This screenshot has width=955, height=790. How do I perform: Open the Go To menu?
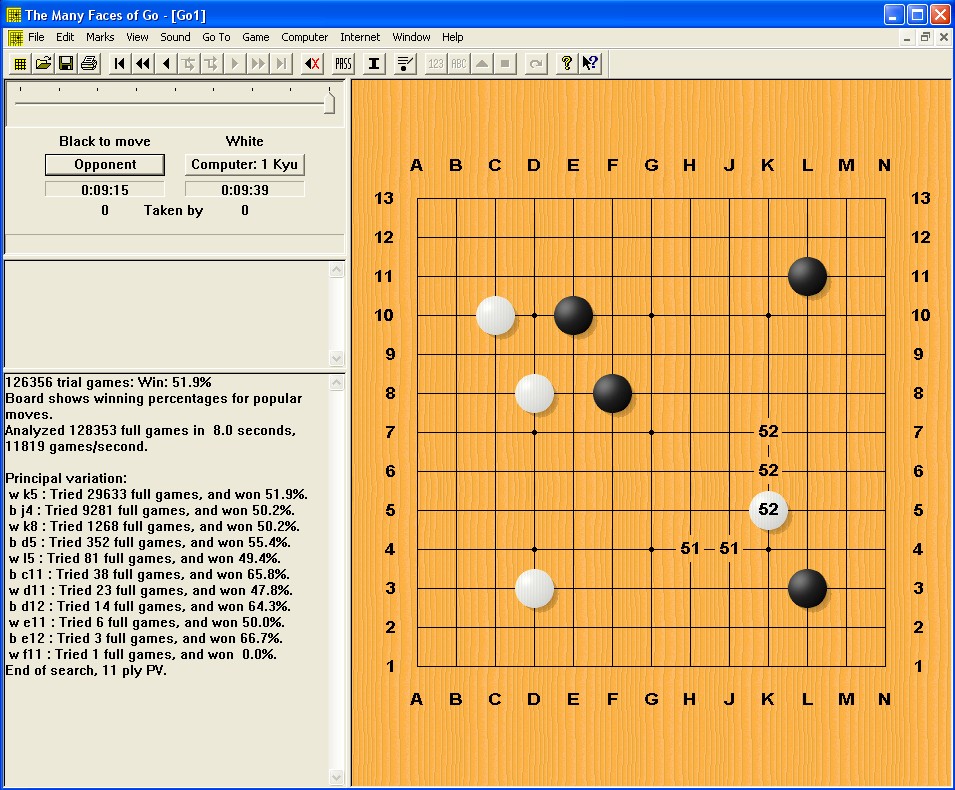pyautogui.click(x=216, y=37)
